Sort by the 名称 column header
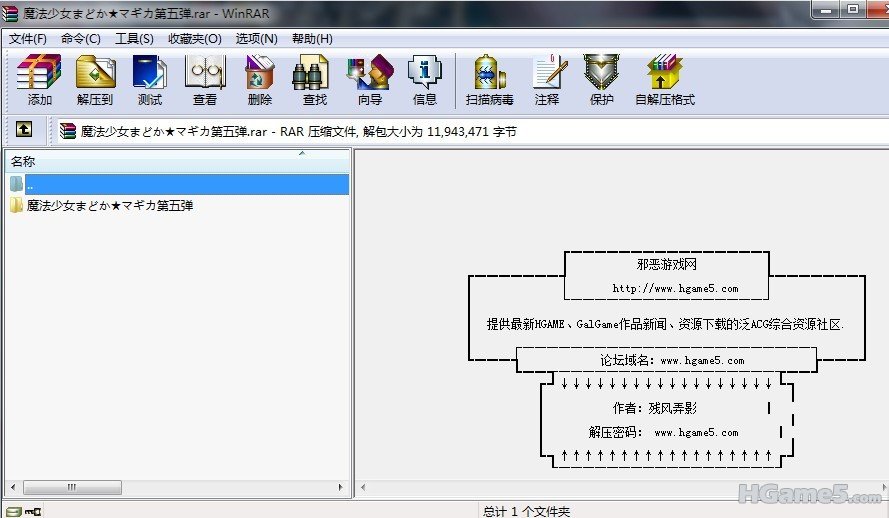 pyautogui.click(x=177, y=162)
